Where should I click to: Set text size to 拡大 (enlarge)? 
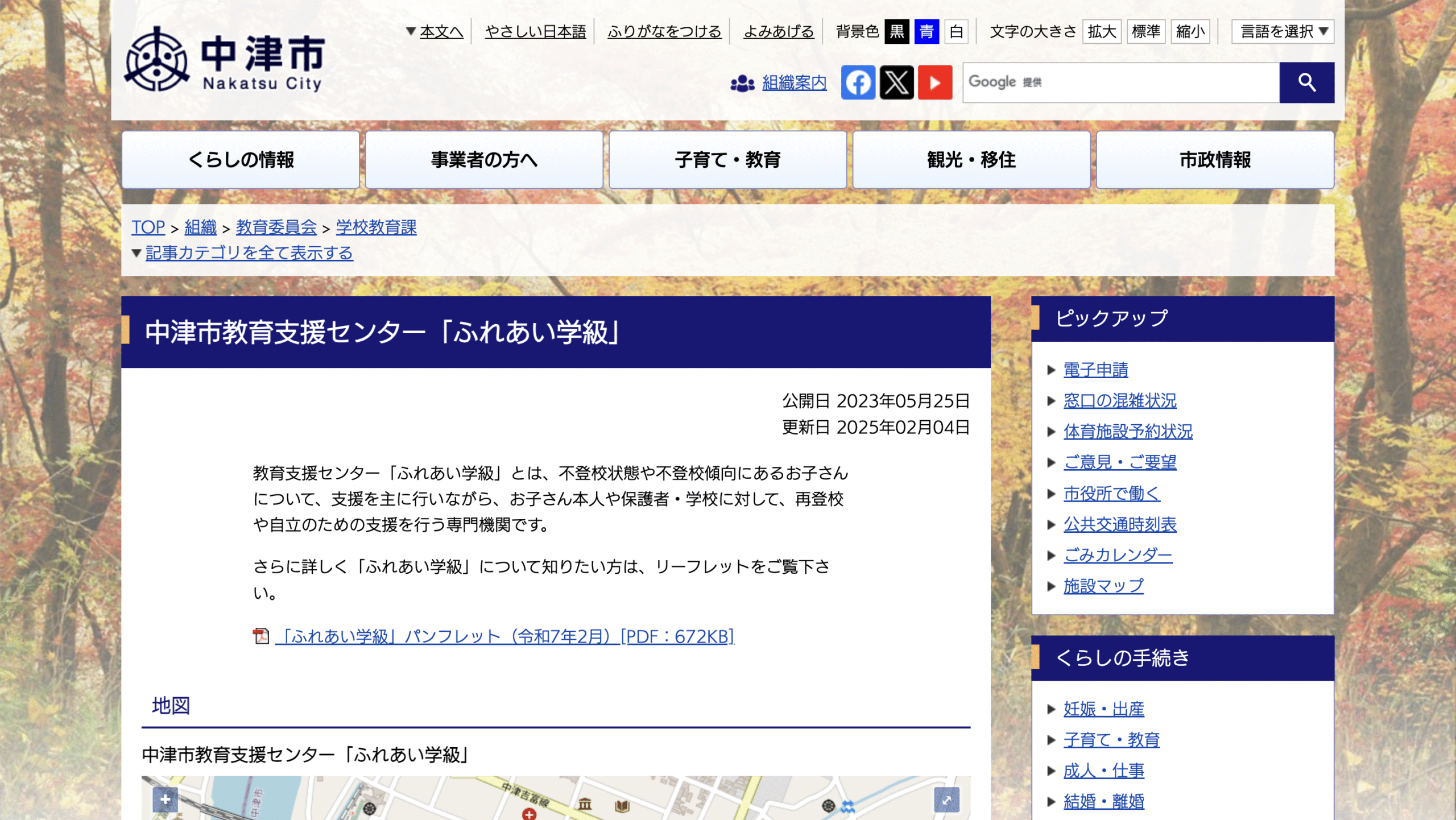tap(1102, 32)
